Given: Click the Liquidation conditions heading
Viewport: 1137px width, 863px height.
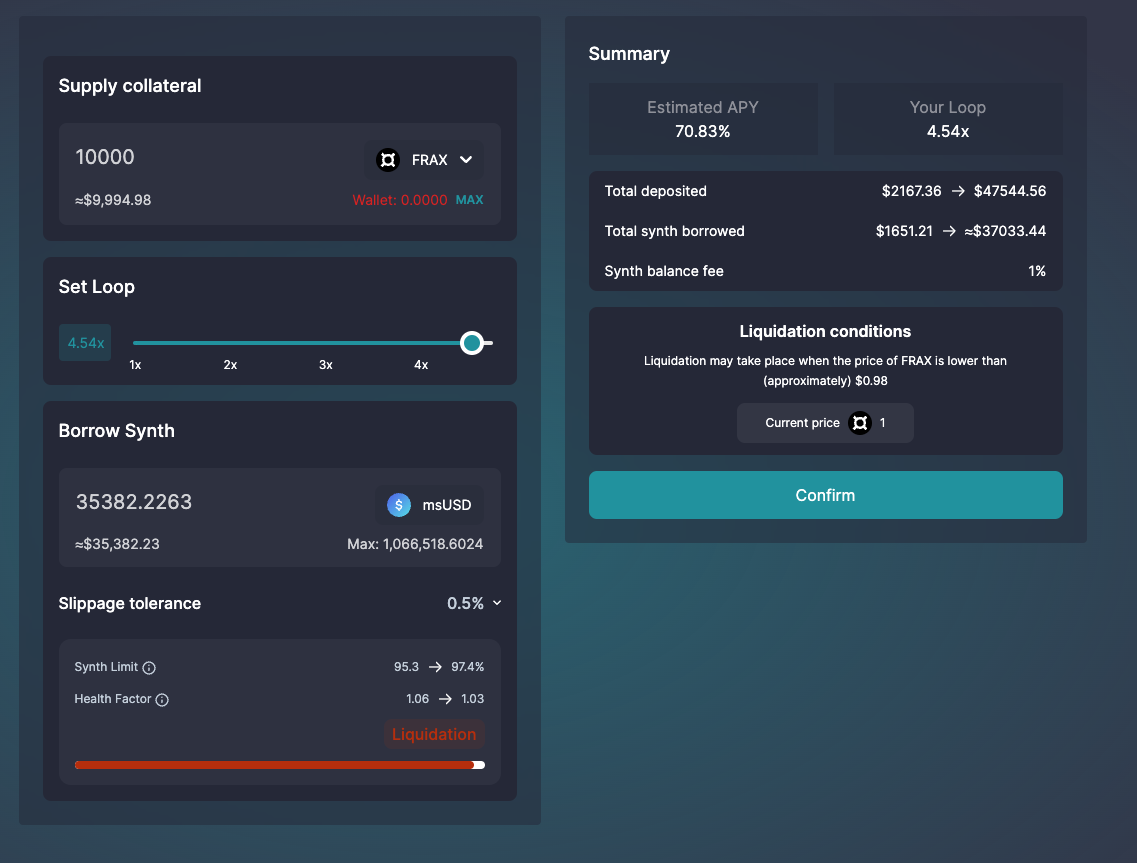Looking at the screenshot, I should 825,331.
